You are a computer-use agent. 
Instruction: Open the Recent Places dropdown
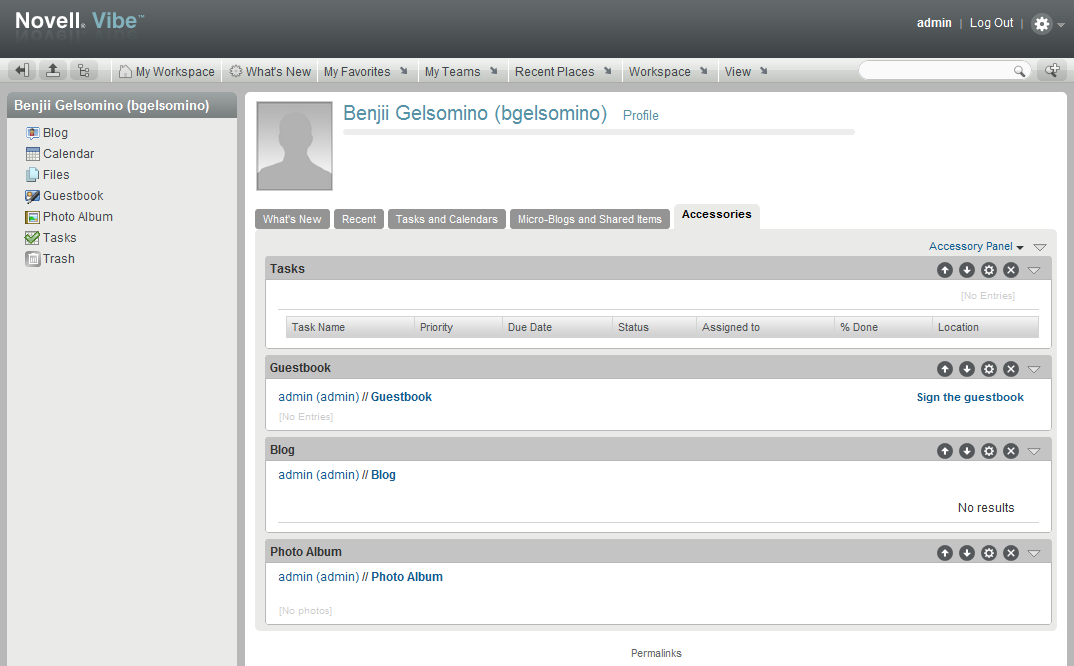tap(610, 71)
